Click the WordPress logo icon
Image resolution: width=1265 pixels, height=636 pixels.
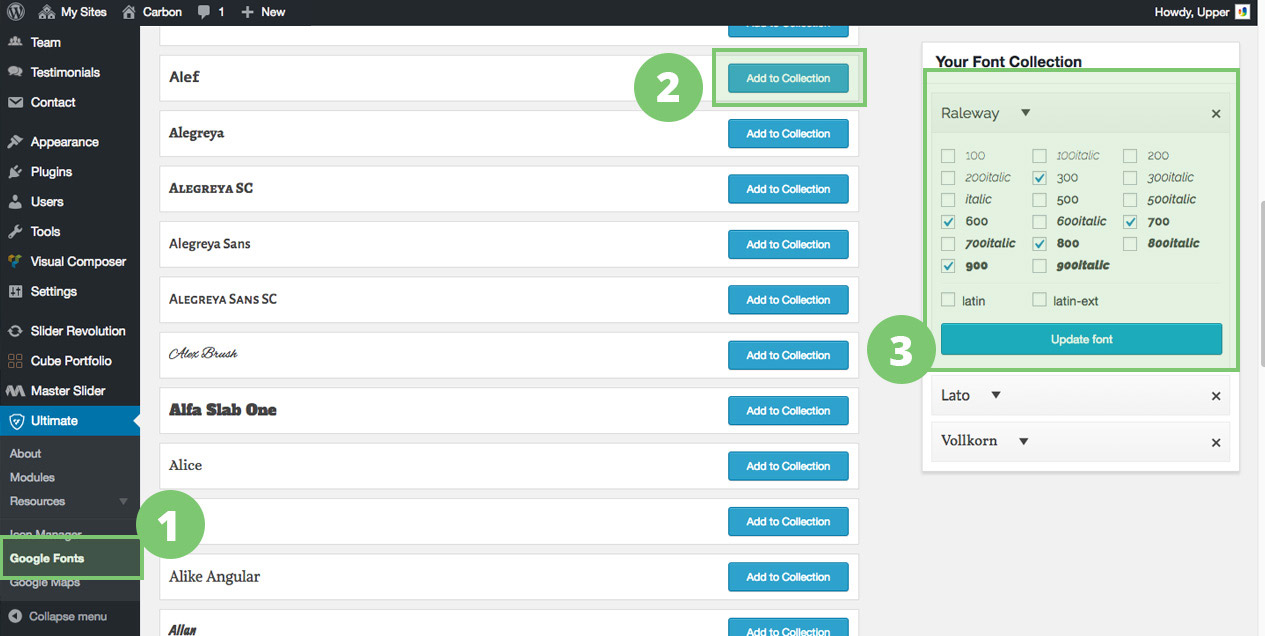point(15,12)
